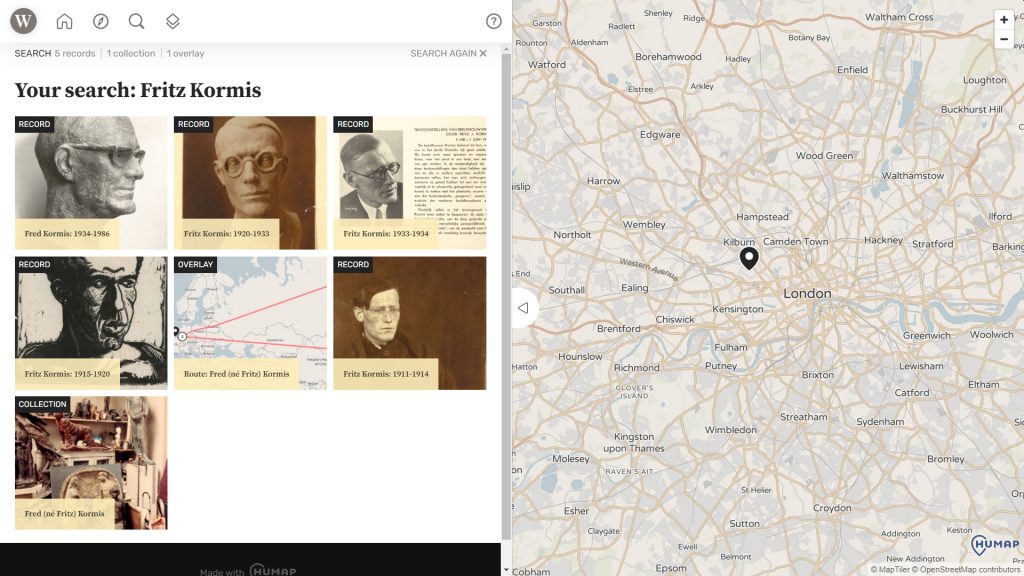
Task: Collapse the panel with the arrow toggle
Action: coord(523,308)
